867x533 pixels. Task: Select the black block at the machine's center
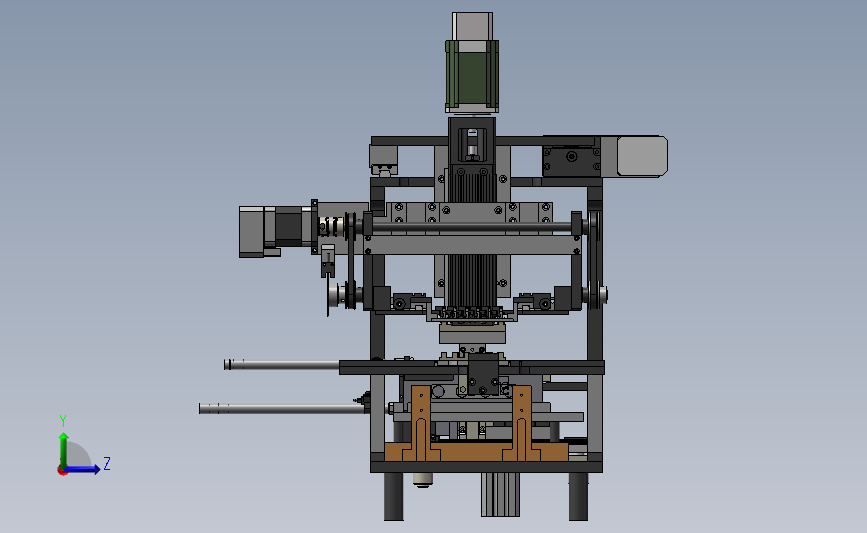pos(483,374)
